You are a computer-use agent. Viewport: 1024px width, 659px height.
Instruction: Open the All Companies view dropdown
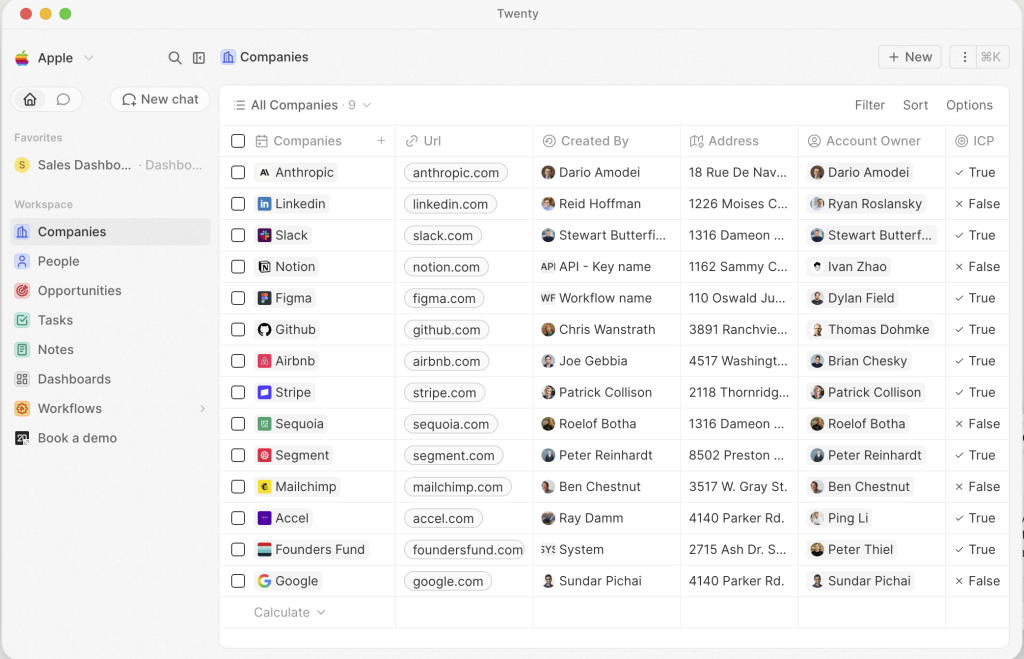302,105
